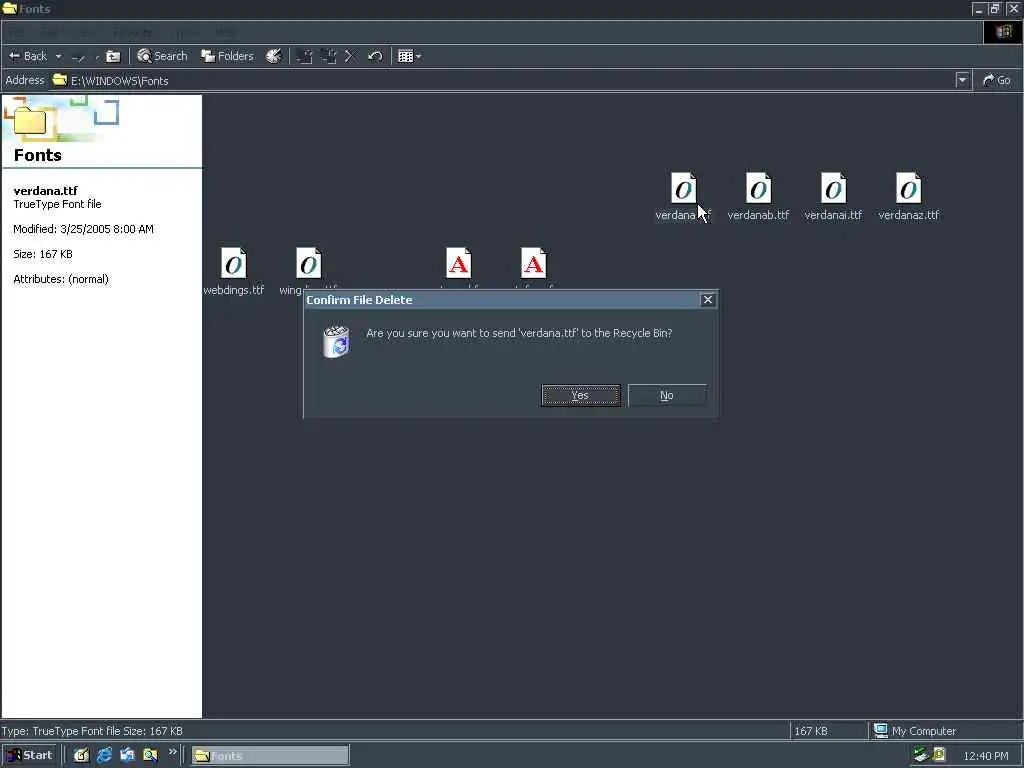Click the Start button
This screenshot has width=1024, height=768.
(x=30, y=755)
